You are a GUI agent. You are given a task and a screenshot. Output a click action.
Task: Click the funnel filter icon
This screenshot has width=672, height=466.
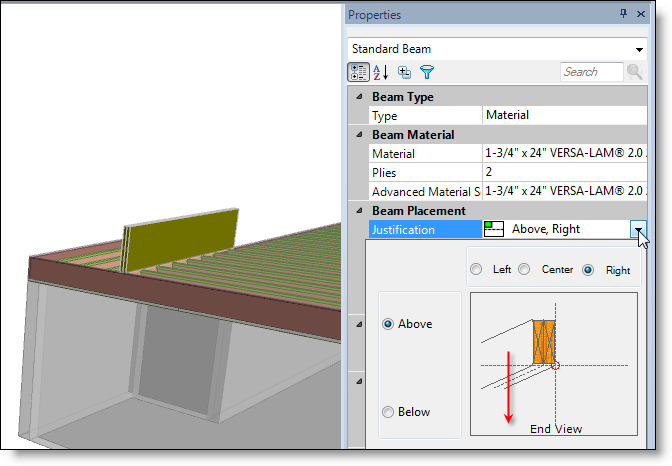[427, 72]
